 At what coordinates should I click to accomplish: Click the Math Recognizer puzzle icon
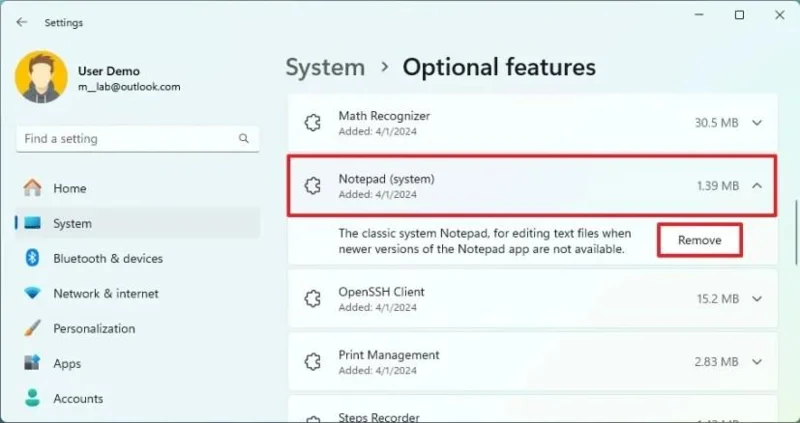click(x=312, y=123)
